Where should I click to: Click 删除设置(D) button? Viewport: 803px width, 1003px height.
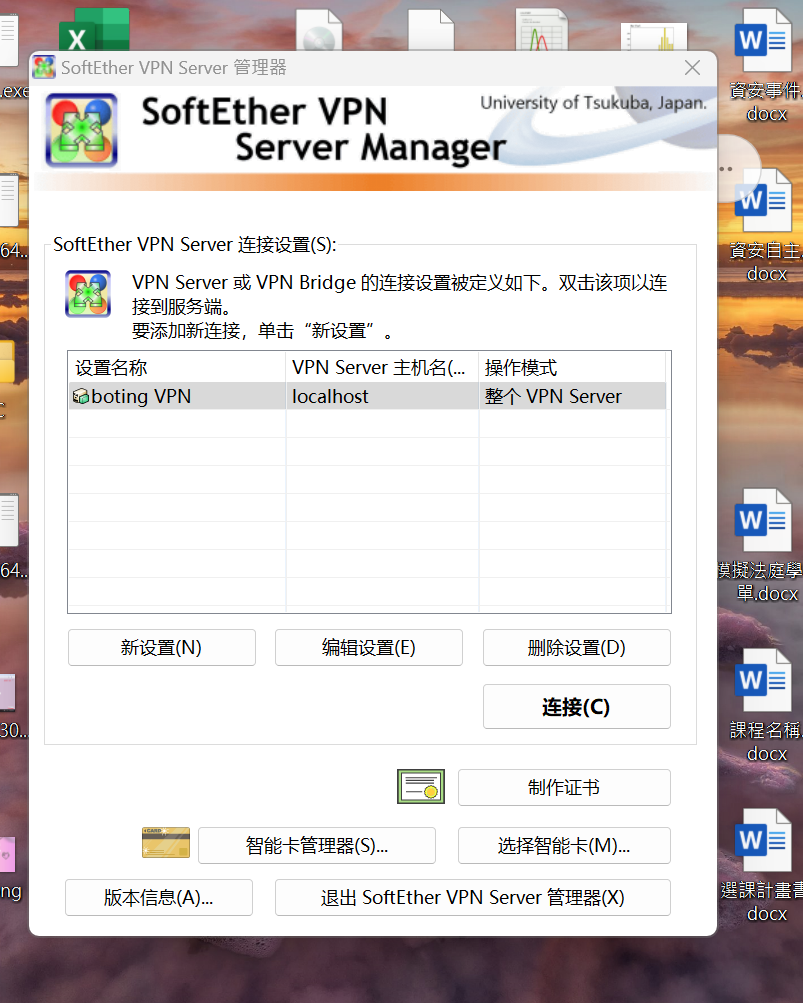(576, 647)
